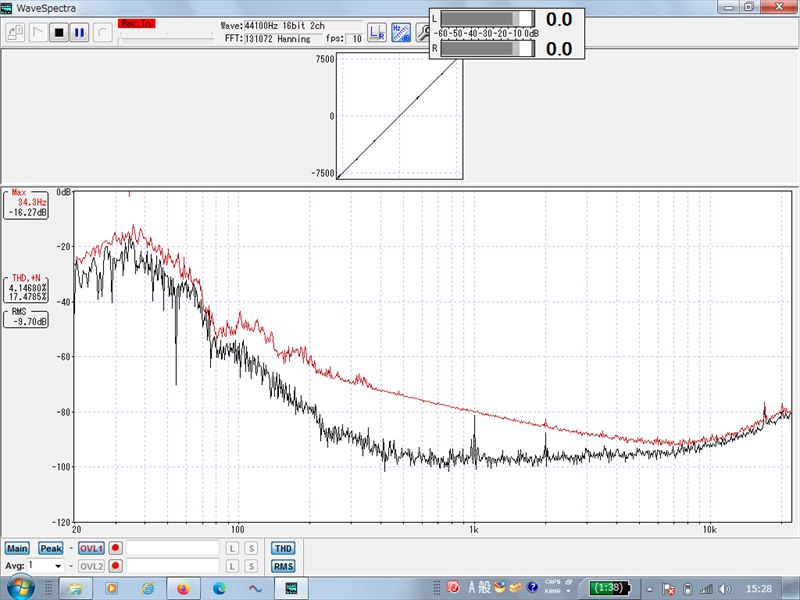
Task: Click the OVL2 record red dot
Action: pyautogui.click(x=116, y=566)
